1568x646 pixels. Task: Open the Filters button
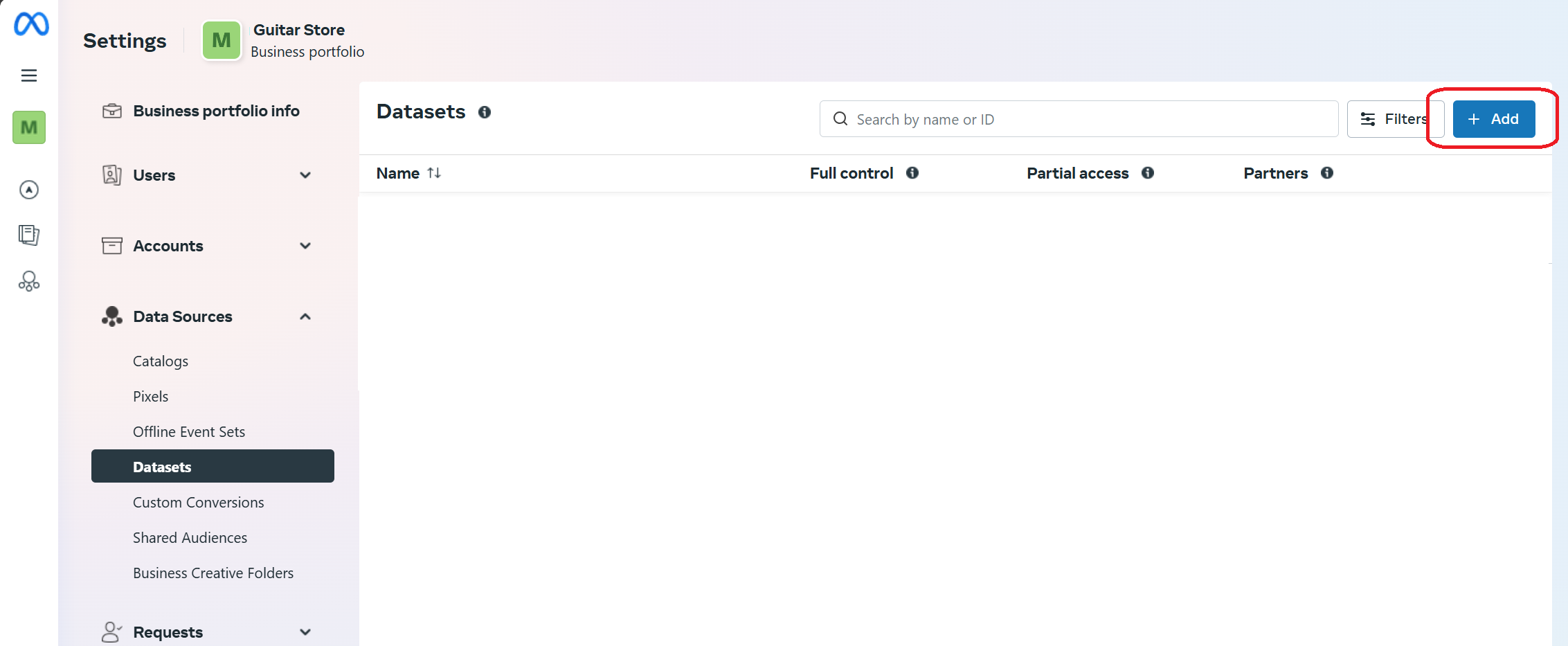1395,119
